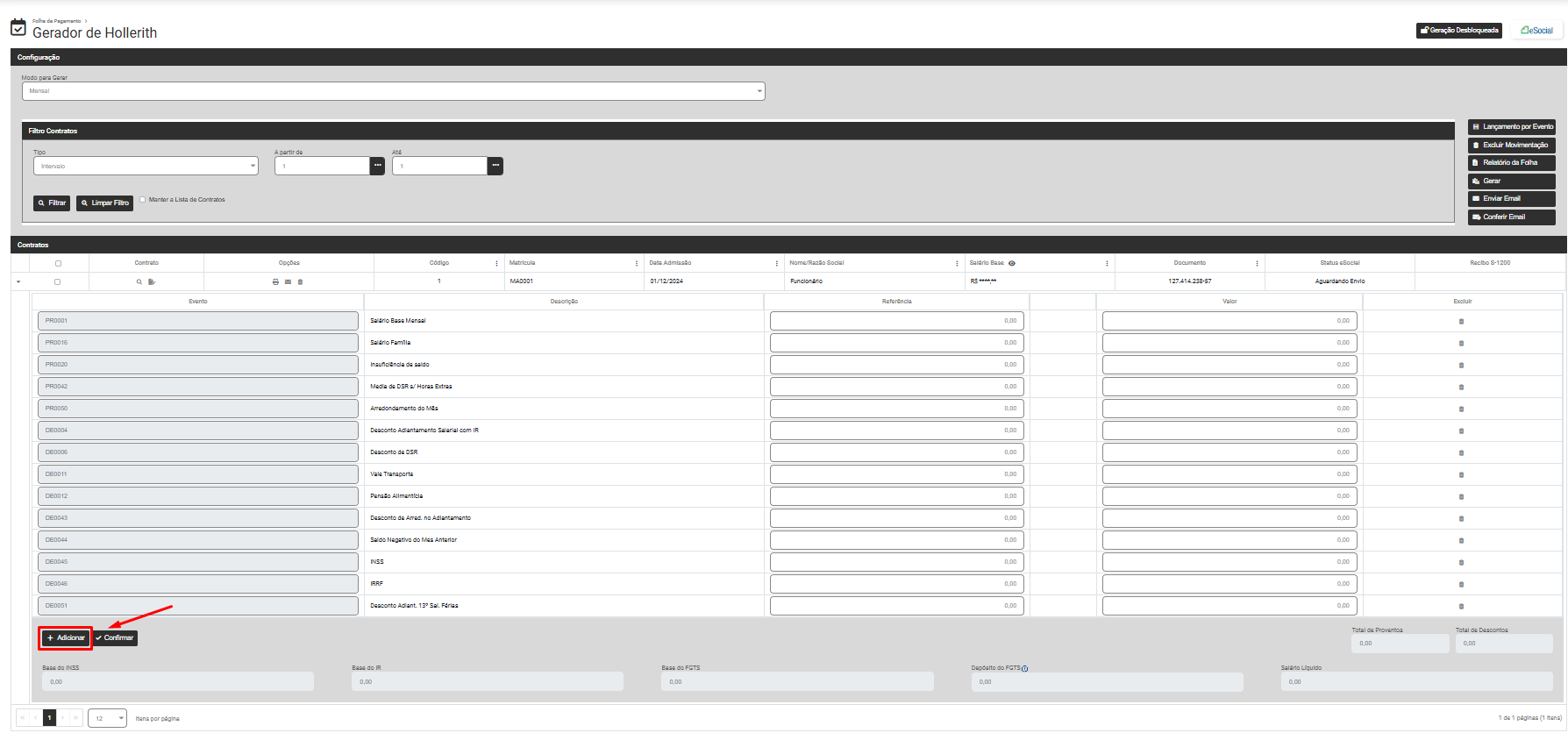The height and width of the screenshot is (733, 1568).
Task: Open the Modo para Gerar dropdown
Action: [x=759, y=91]
